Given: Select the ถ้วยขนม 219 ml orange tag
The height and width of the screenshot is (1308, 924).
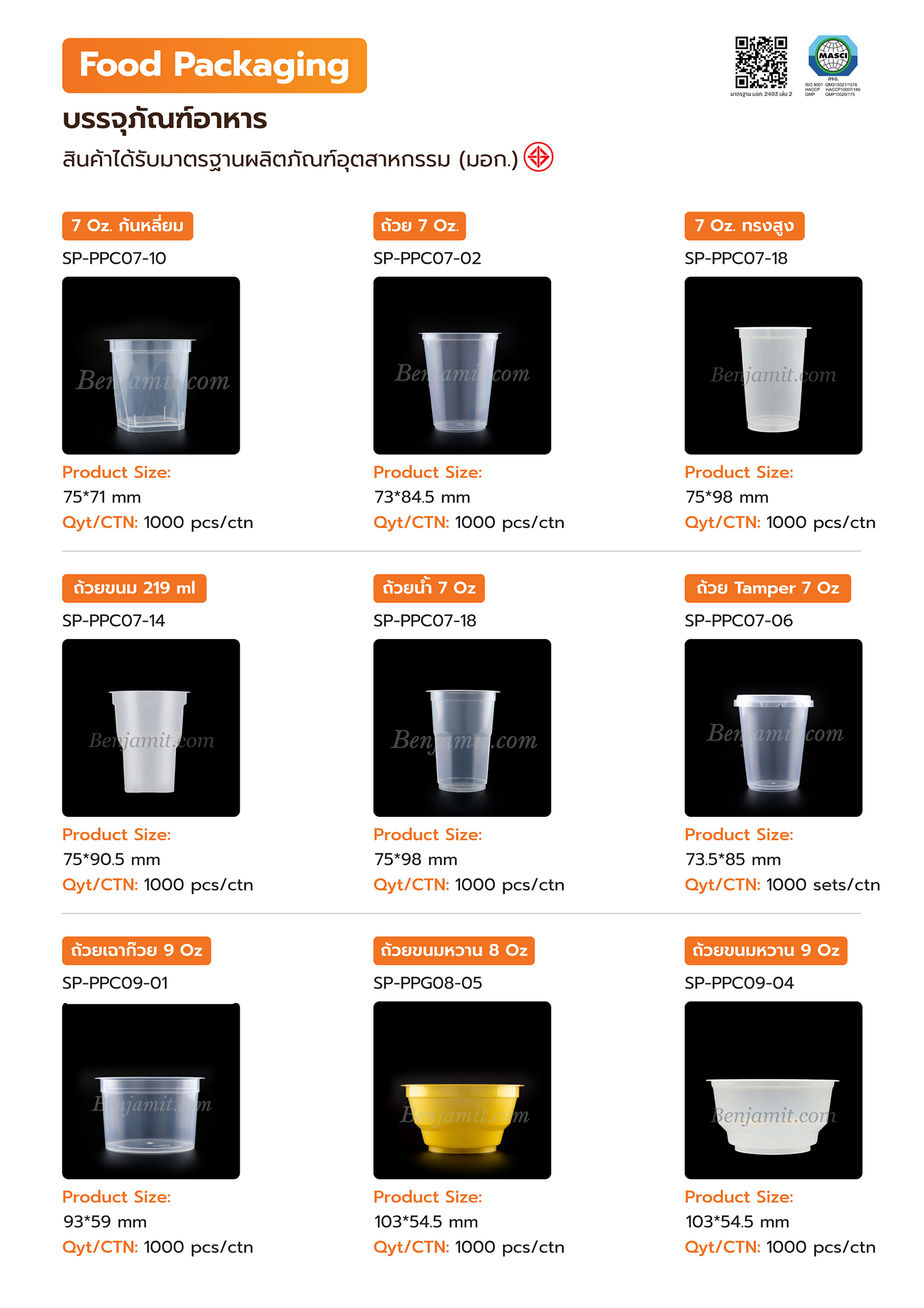Looking at the screenshot, I should click(x=134, y=588).
